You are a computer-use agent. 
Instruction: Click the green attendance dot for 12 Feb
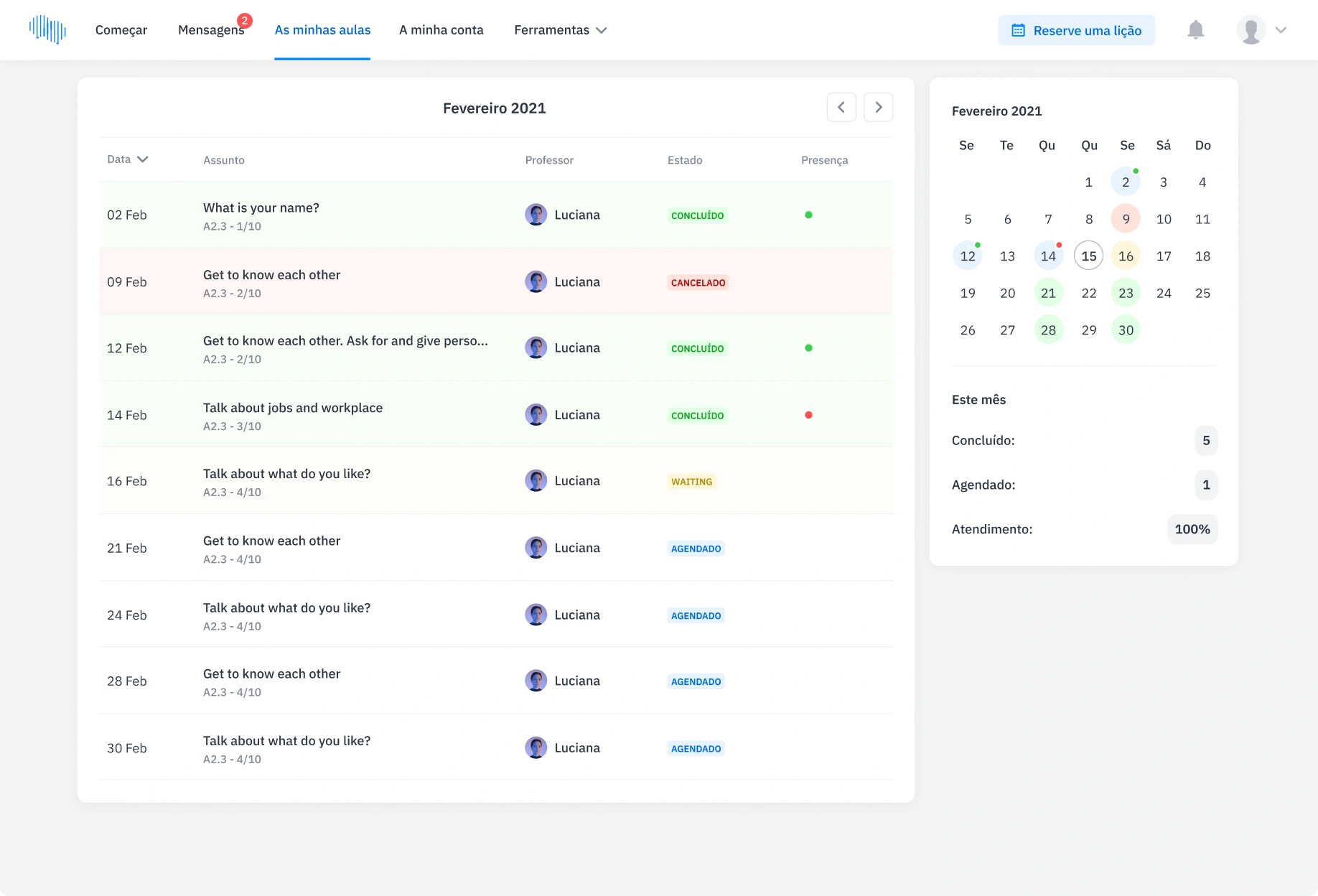click(x=808, y=348)
